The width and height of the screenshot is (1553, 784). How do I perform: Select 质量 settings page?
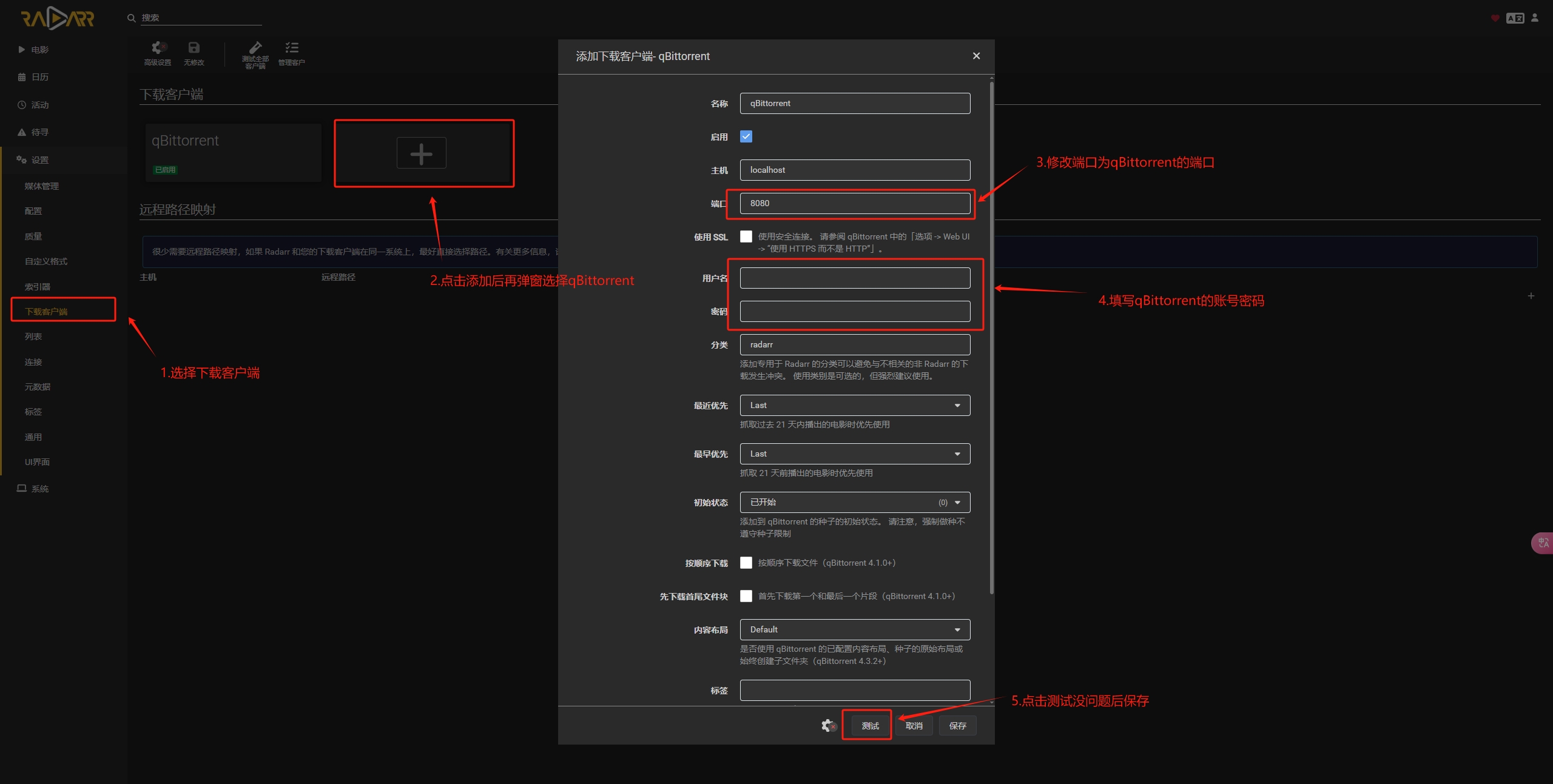point(33,236)
